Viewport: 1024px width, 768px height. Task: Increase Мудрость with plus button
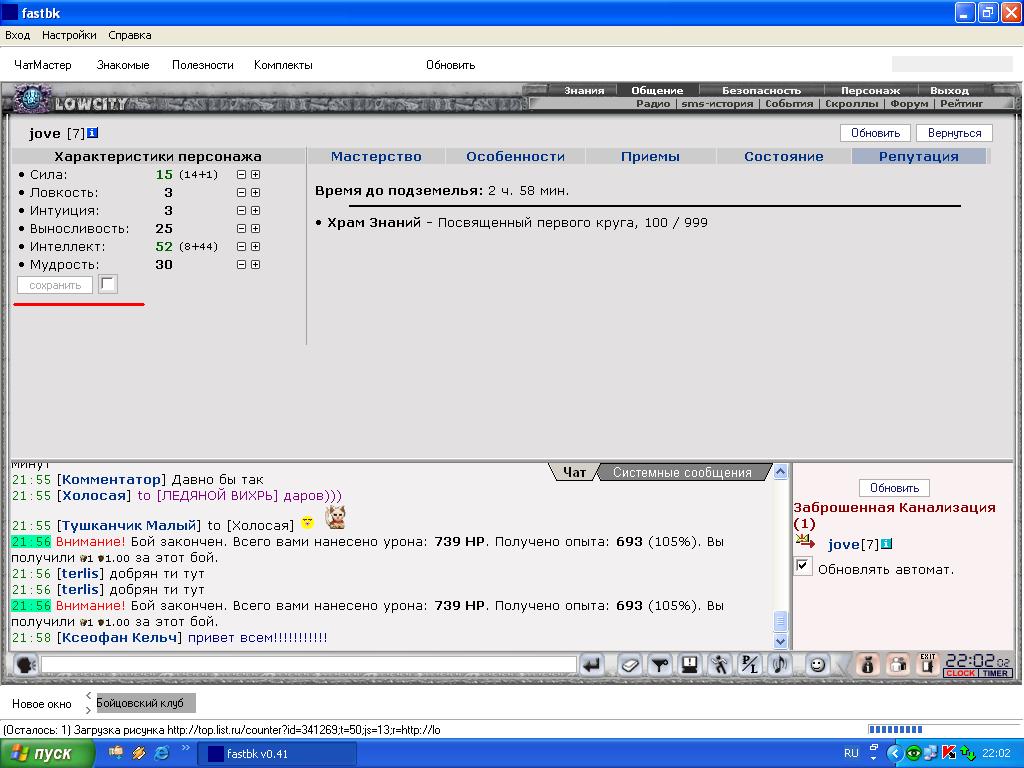pyautogui.click(x=255, y=264)
